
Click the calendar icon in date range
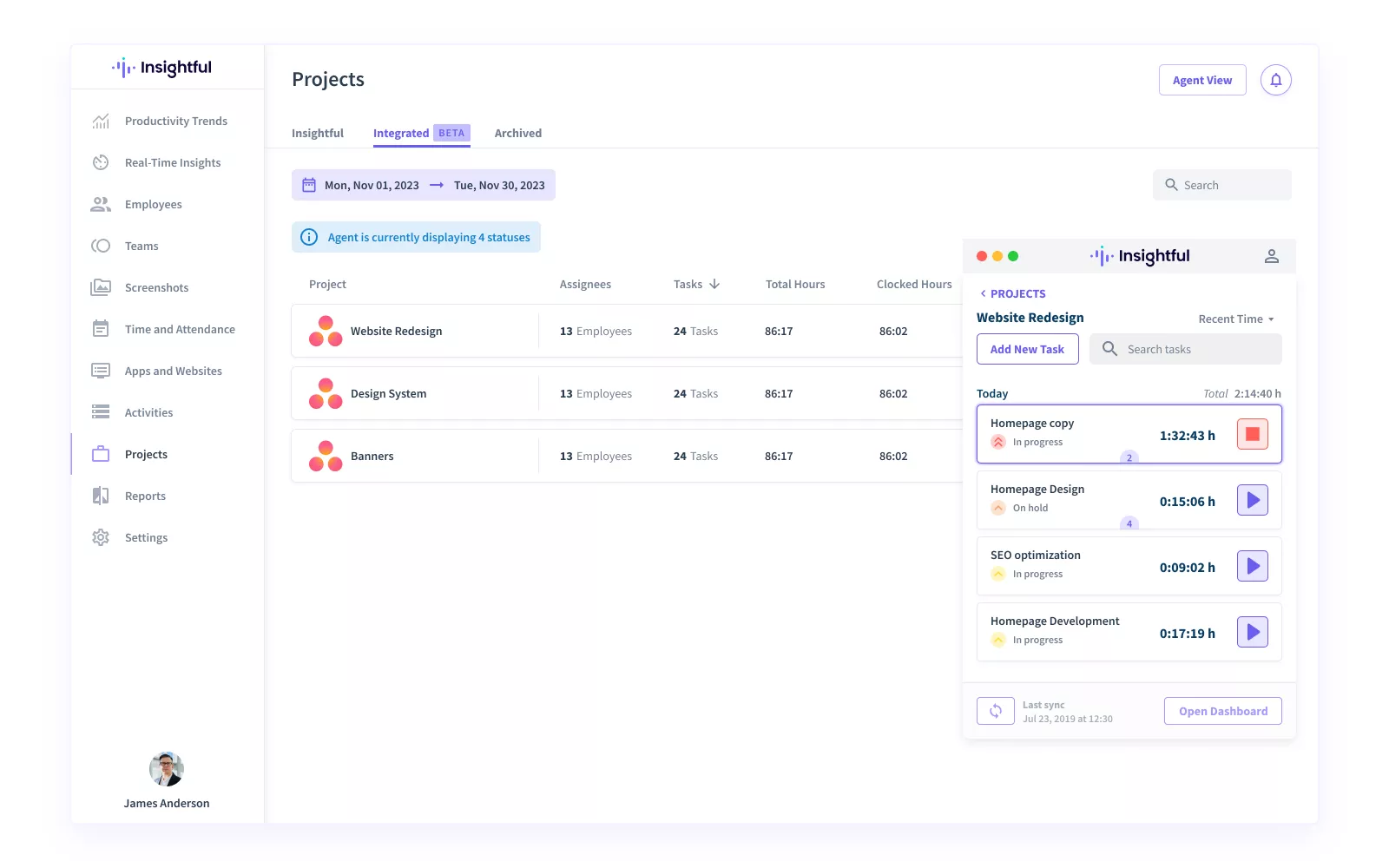[309, 185]
